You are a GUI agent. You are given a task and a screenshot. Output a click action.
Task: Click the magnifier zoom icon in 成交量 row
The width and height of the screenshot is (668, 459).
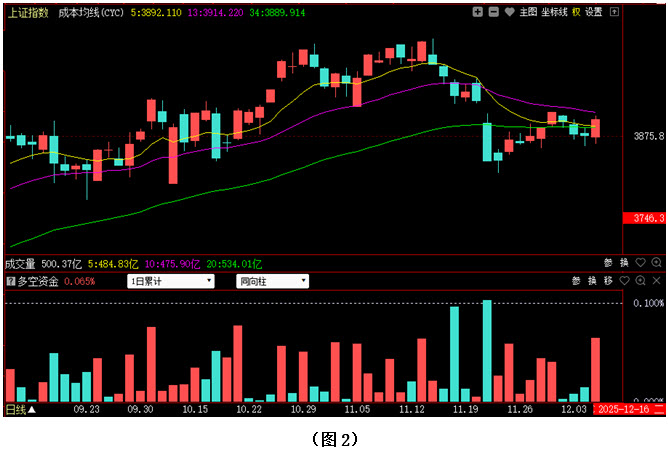656,264
